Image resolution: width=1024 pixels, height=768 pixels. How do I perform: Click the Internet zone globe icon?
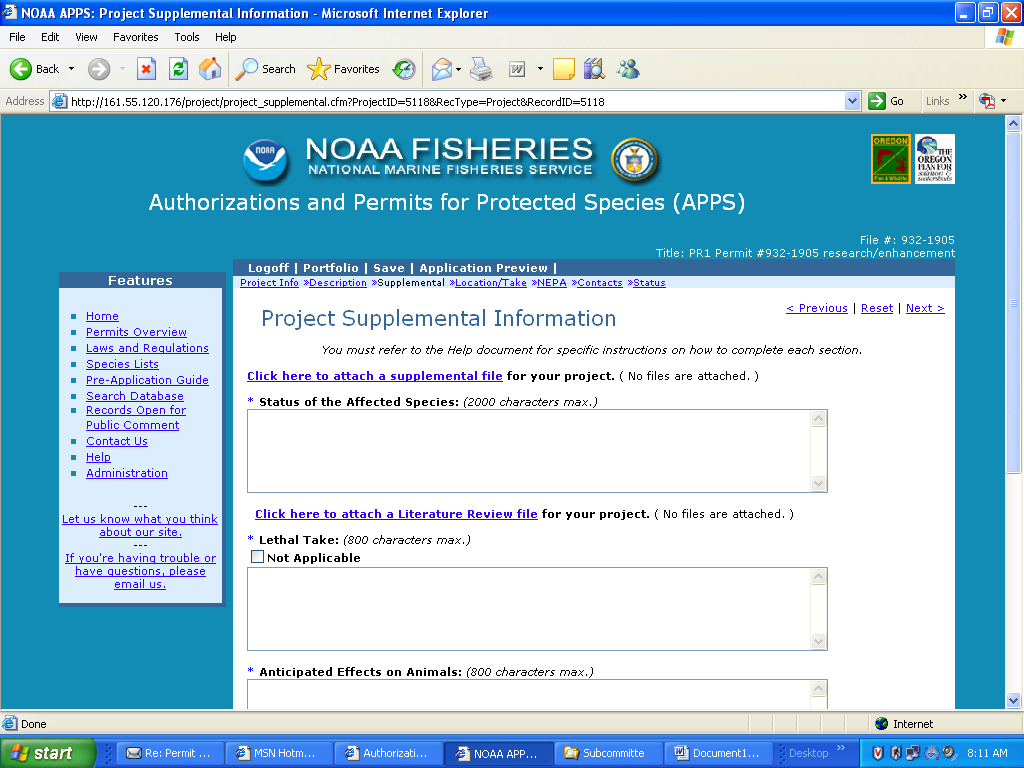882,724
